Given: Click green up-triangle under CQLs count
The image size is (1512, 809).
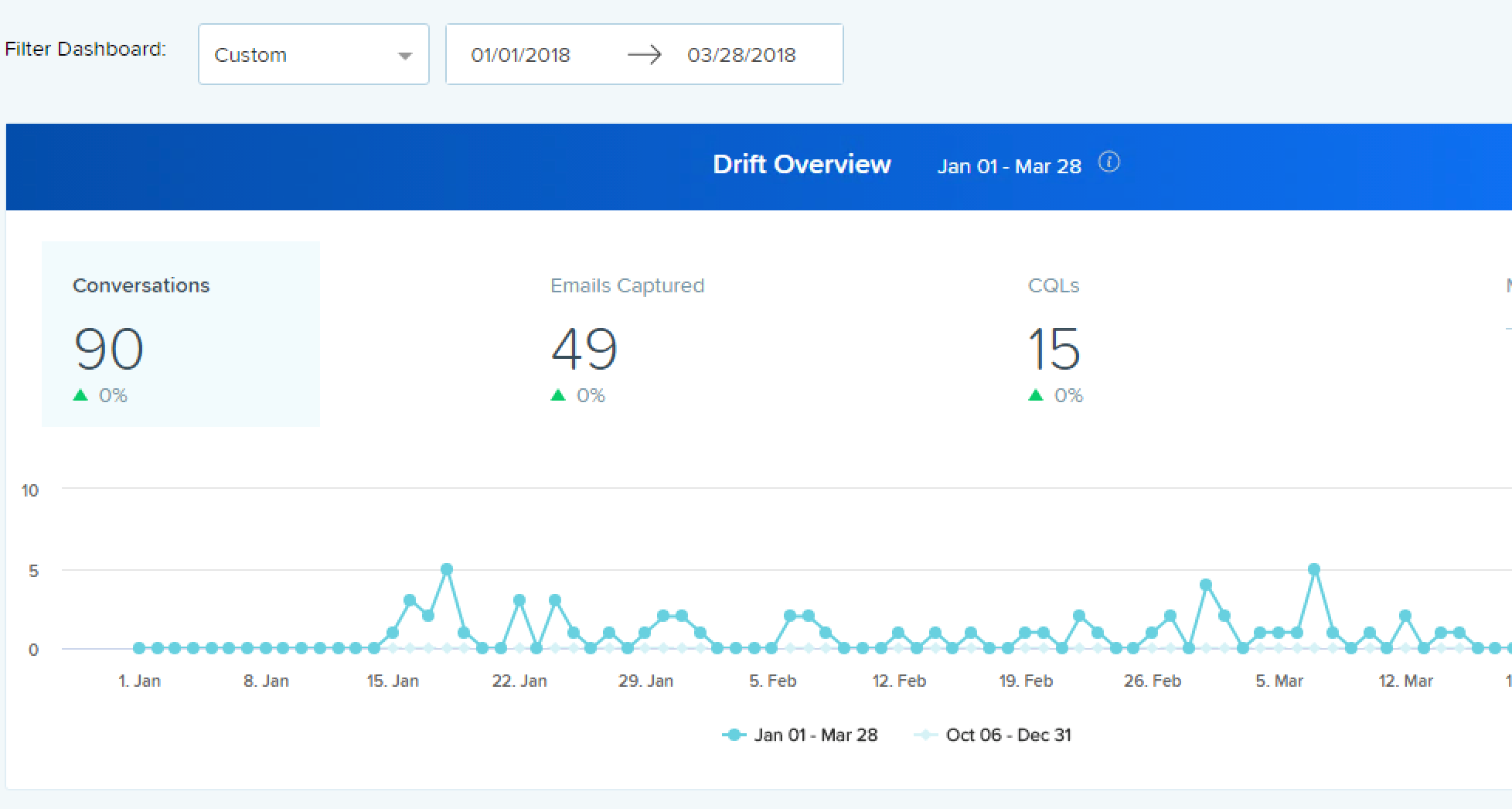Looking at the screenshot, I should [x=1036, y=395].
